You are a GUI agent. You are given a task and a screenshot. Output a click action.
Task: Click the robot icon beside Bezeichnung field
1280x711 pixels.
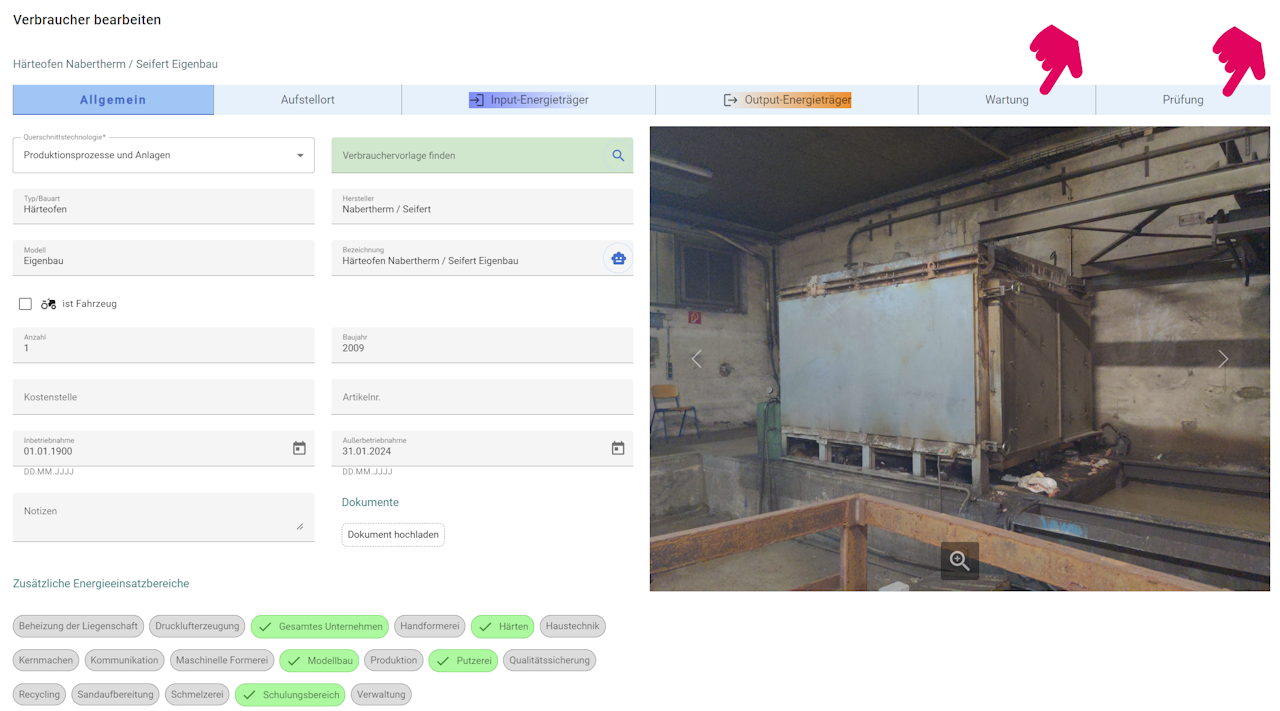(618, 258)
